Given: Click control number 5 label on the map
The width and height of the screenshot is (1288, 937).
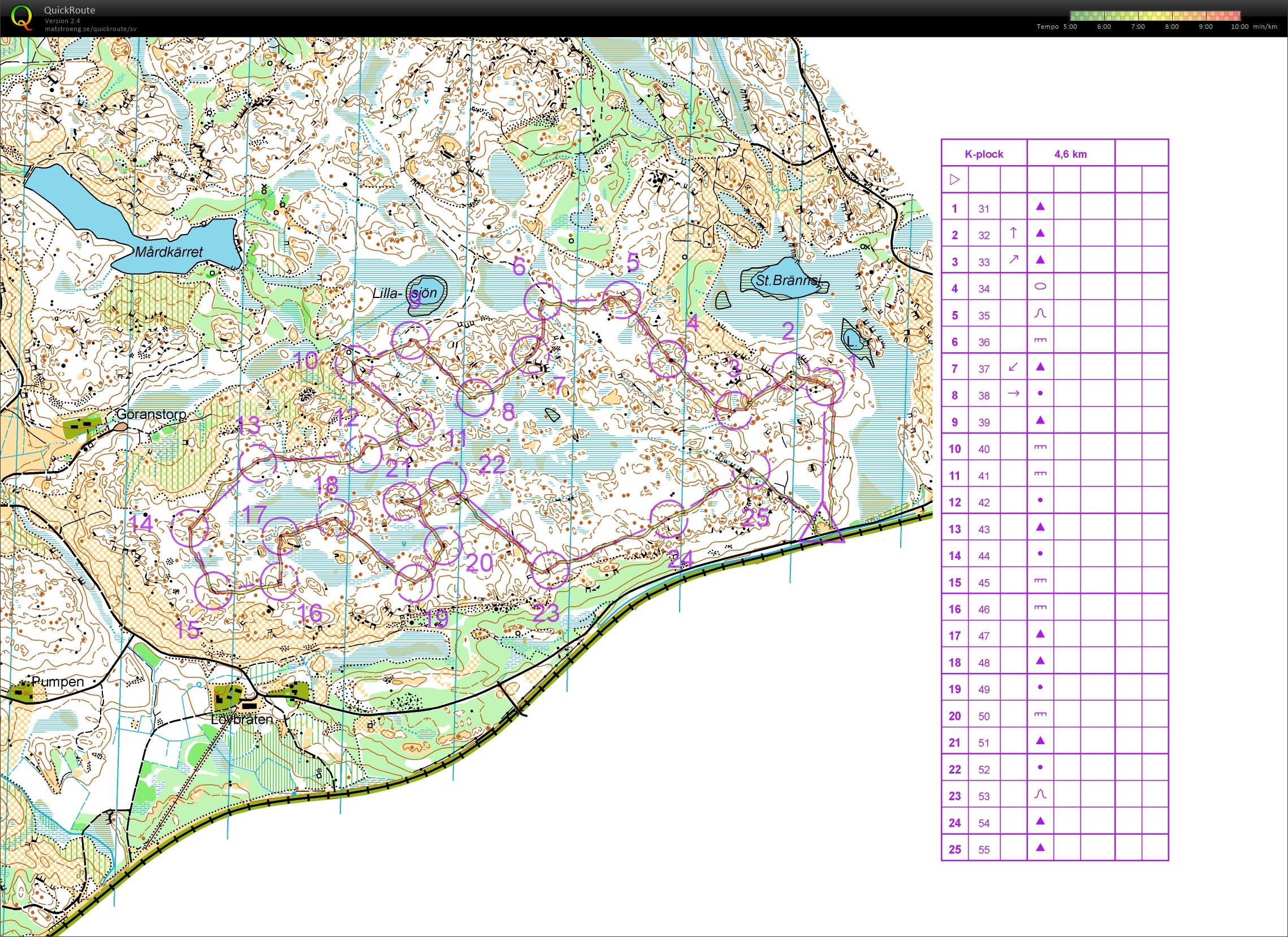Looking at the screenshot, I should coord(633,262).
